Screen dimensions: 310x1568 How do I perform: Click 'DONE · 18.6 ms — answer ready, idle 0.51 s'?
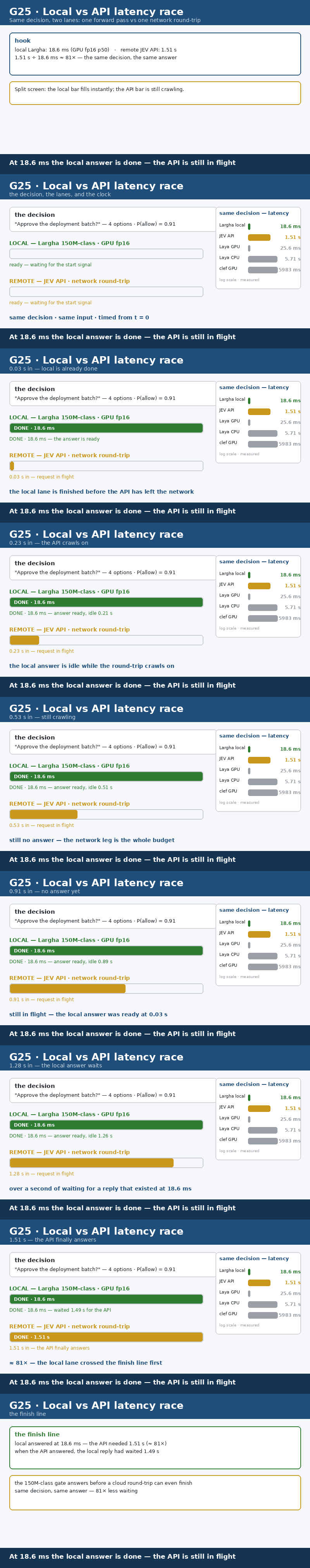pyautogui.click(x=61, y=787)
